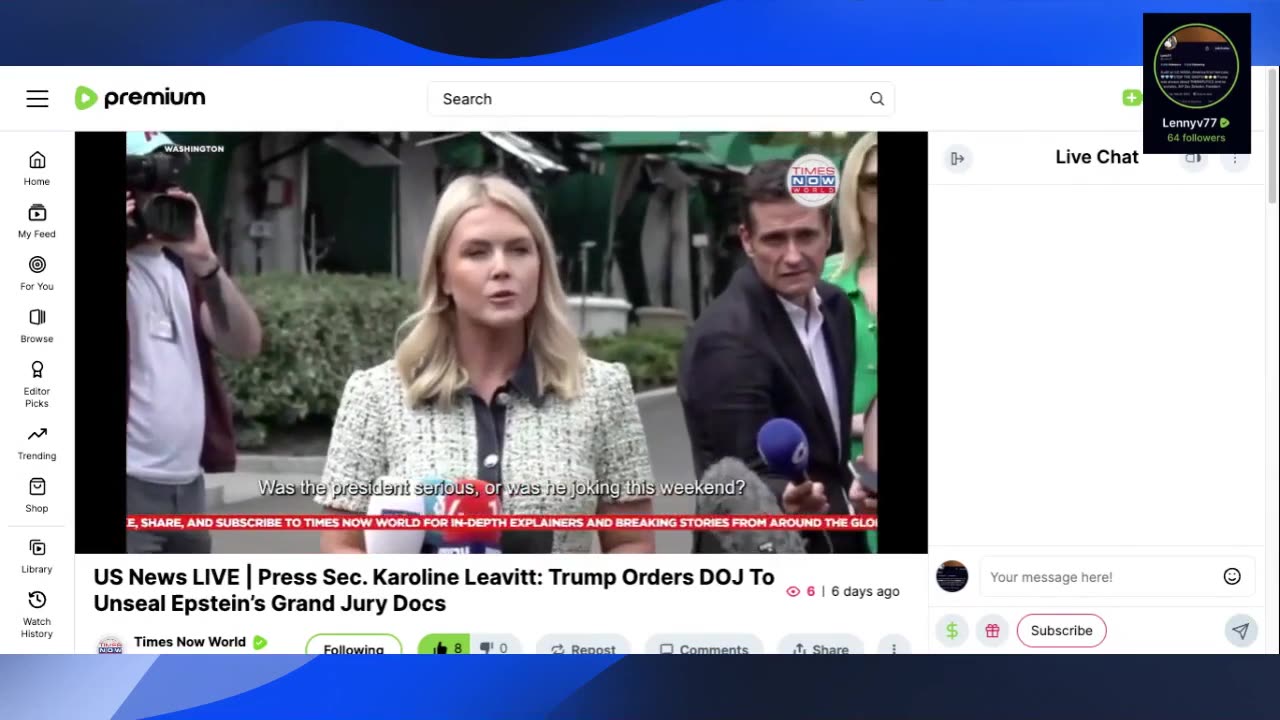
Task: Open For You in sidebar
Action: [x=37, y=273]
